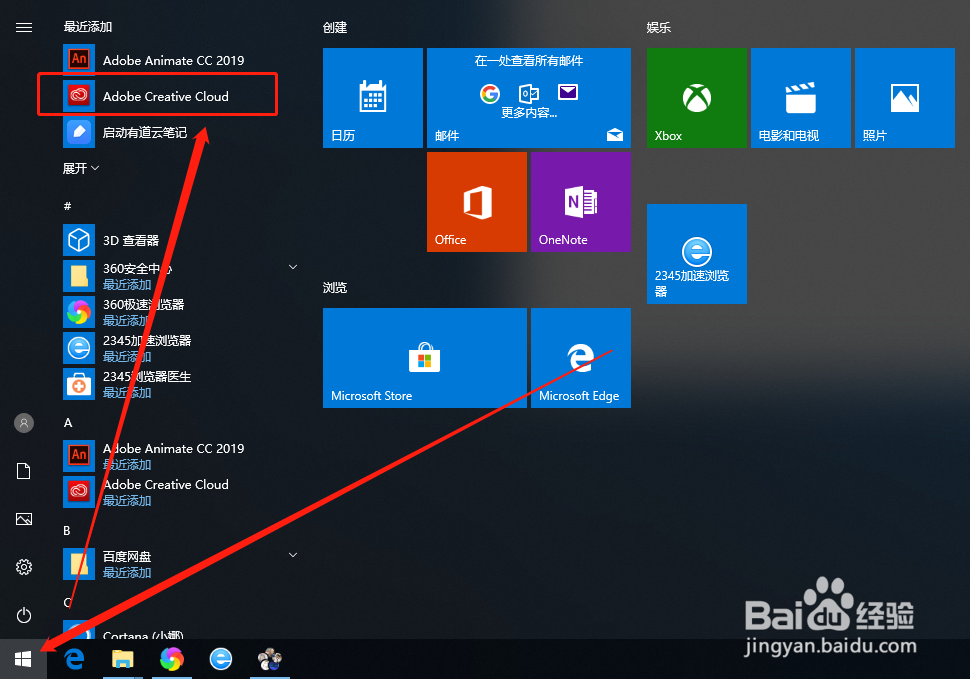The height and width of the screenshot is (679, 970).
Task: Open the rightmost taskbar app icon
Action: (270, 659)
